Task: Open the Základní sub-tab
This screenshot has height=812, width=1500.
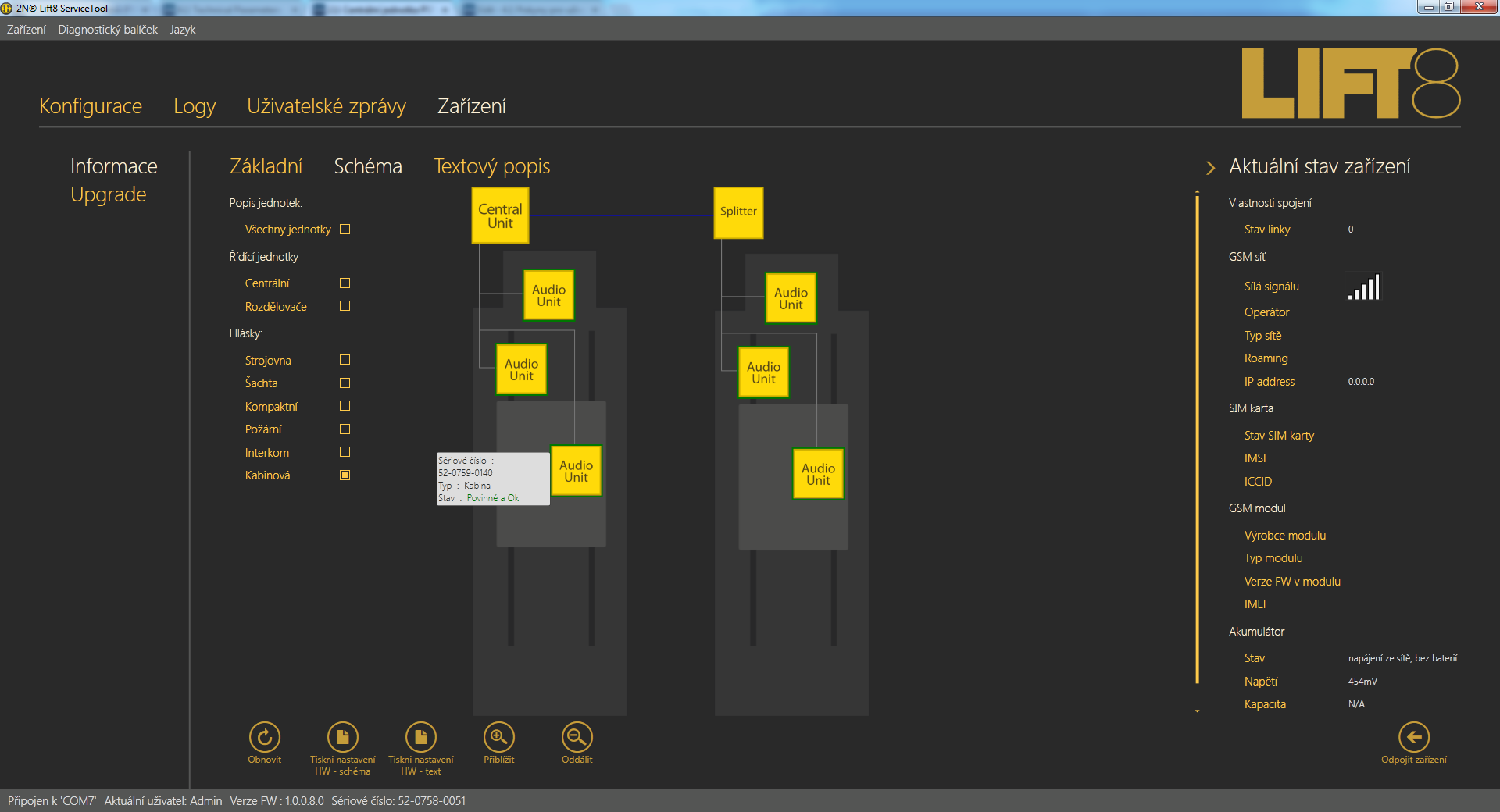Action: pos(266,166)
